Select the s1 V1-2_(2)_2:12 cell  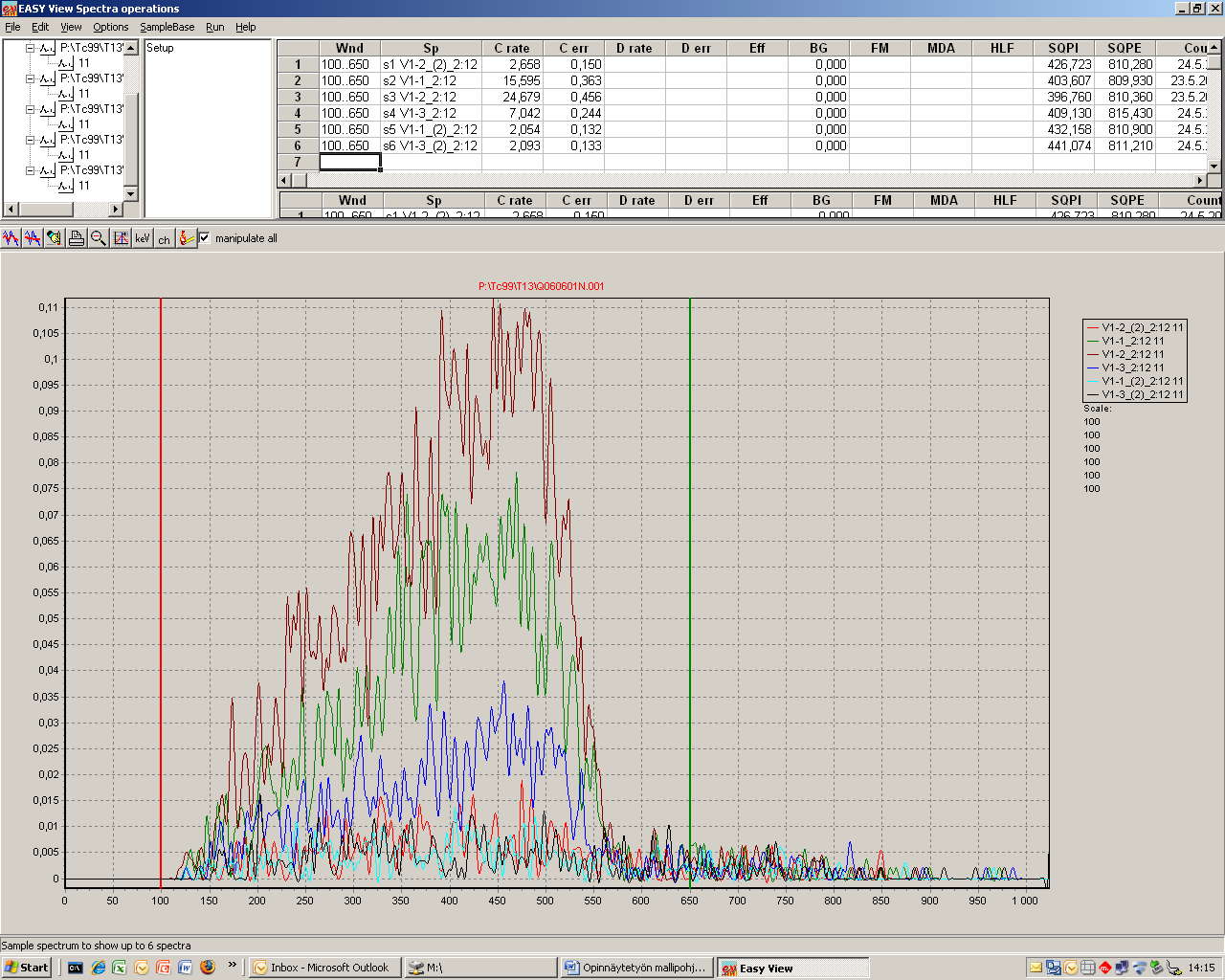[x=431, y=64]
